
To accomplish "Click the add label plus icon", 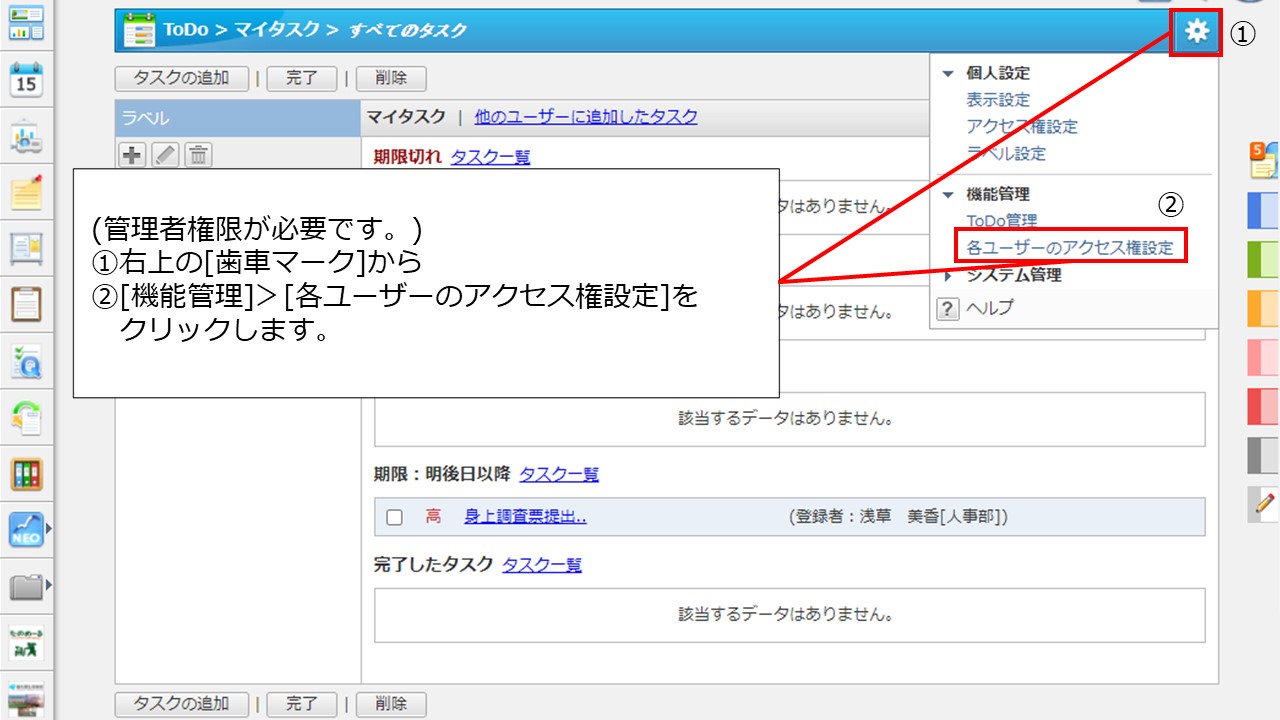I will tap(132, 154).
